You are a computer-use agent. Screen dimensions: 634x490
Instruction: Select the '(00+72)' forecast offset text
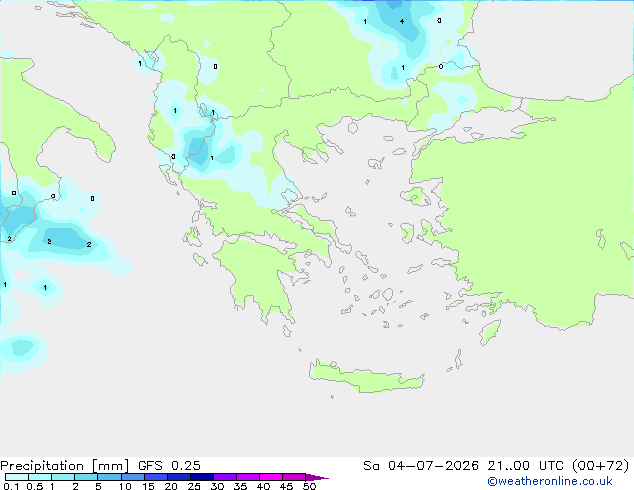click(600, 466)
